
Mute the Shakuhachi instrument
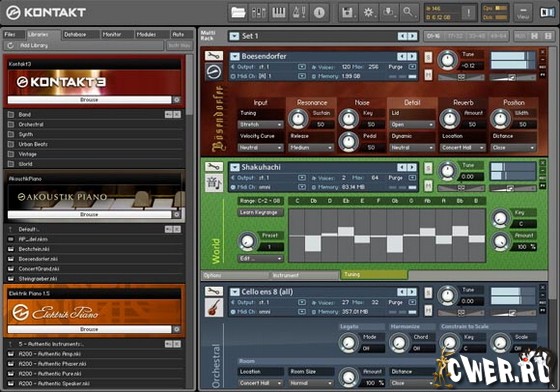coord(428,186)
